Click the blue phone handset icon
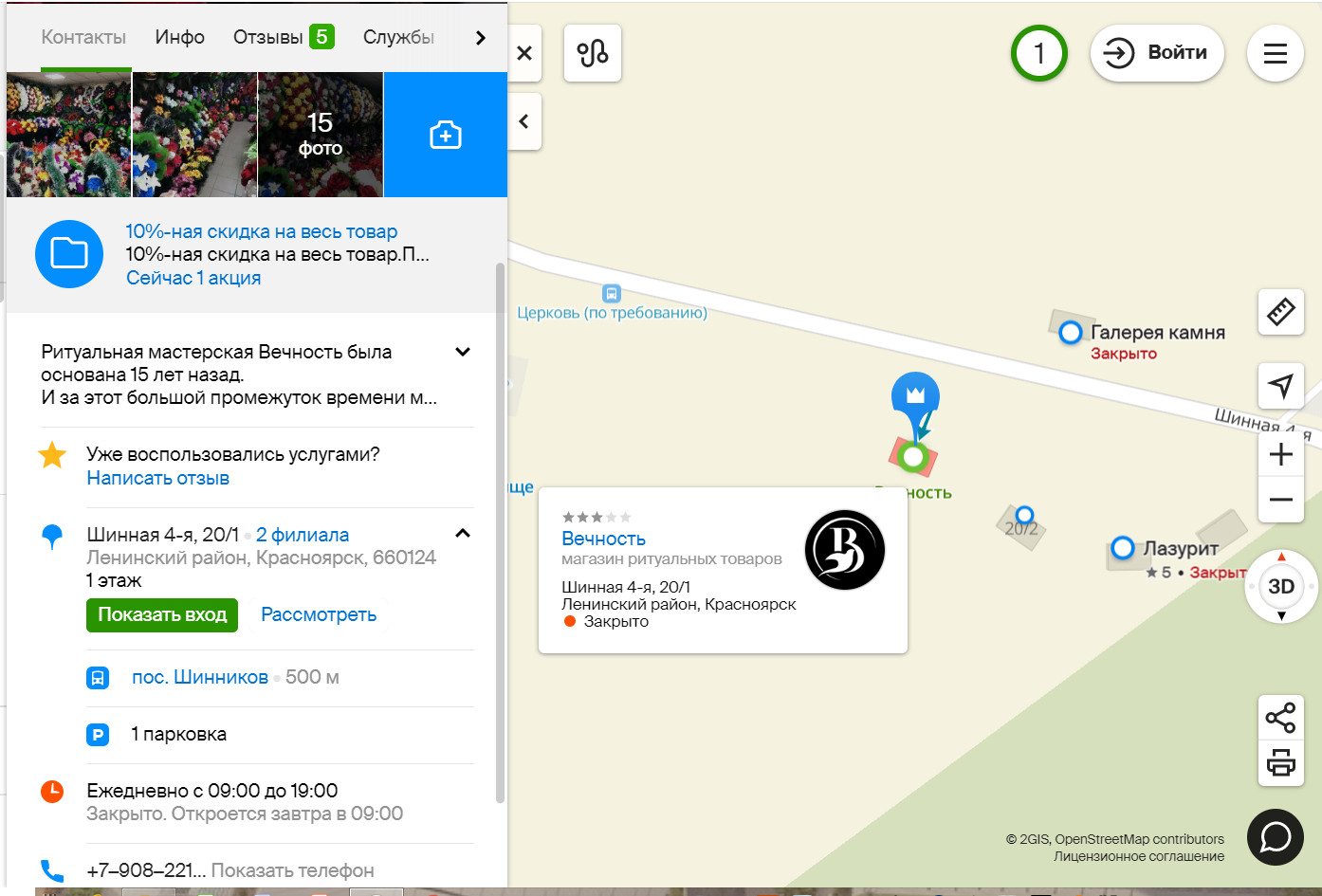1322x896 pixels. pos(52,870)
